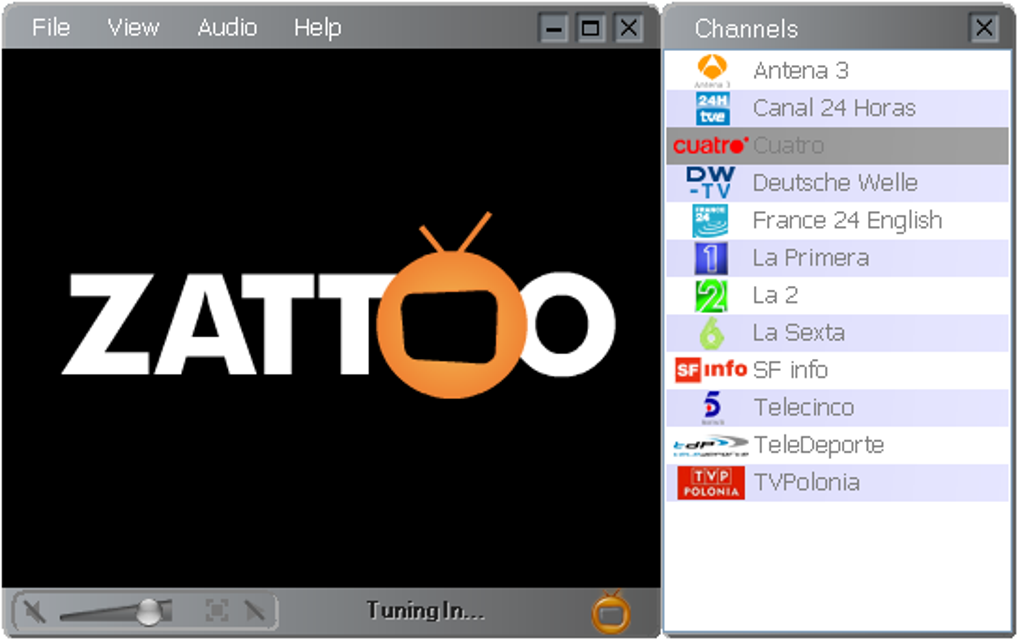Tune to the La Sexta channel
The image size is (1020, 642).
coord(837,333)
